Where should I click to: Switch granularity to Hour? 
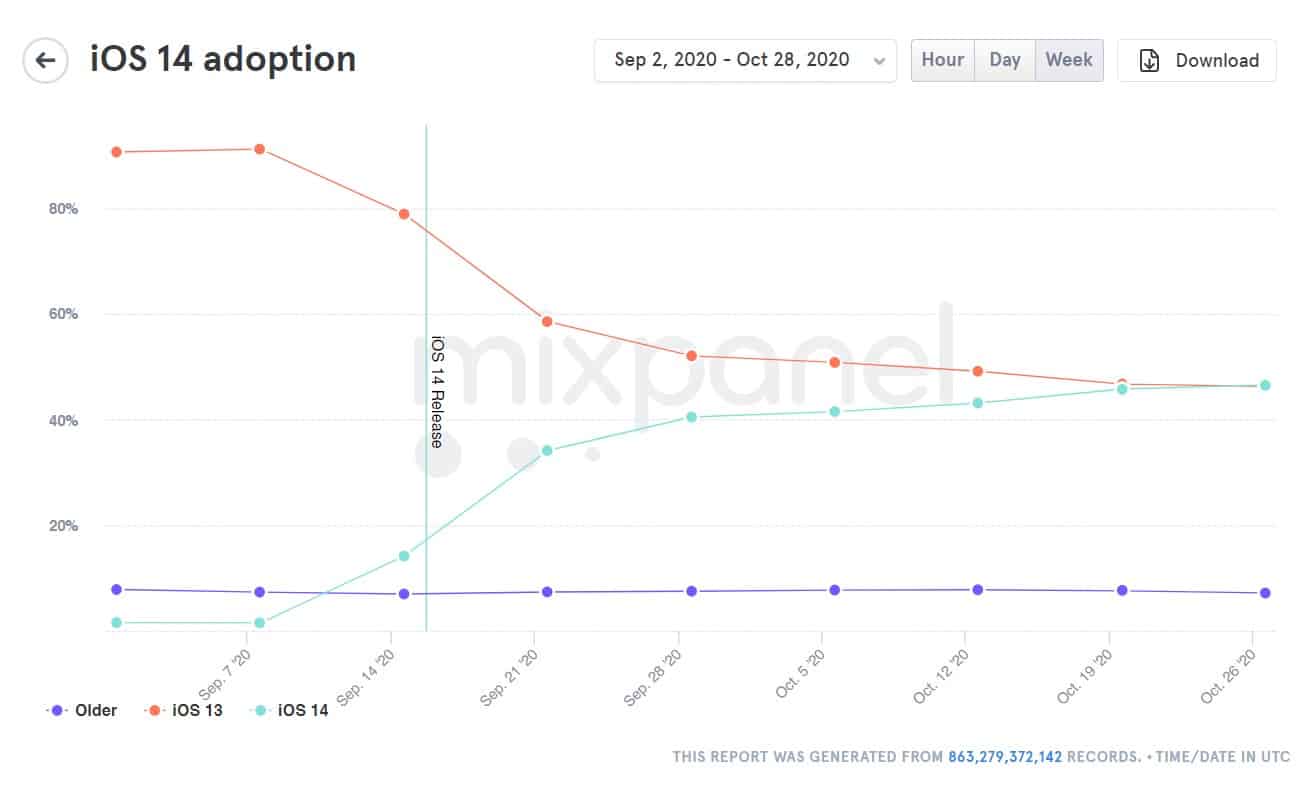[942, 60]
